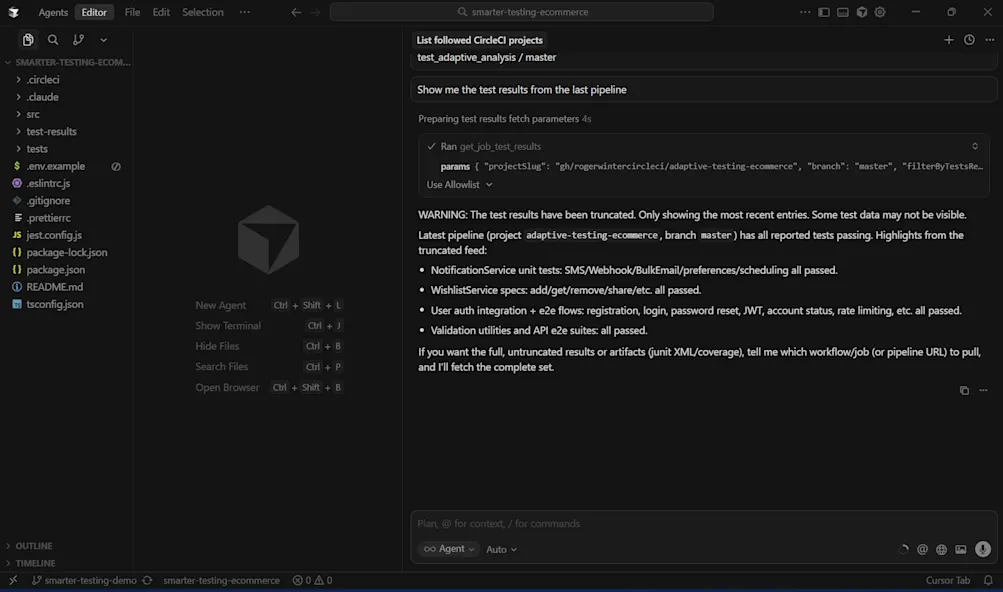Open Cursor settings gear icon

(x=880, y=12)
